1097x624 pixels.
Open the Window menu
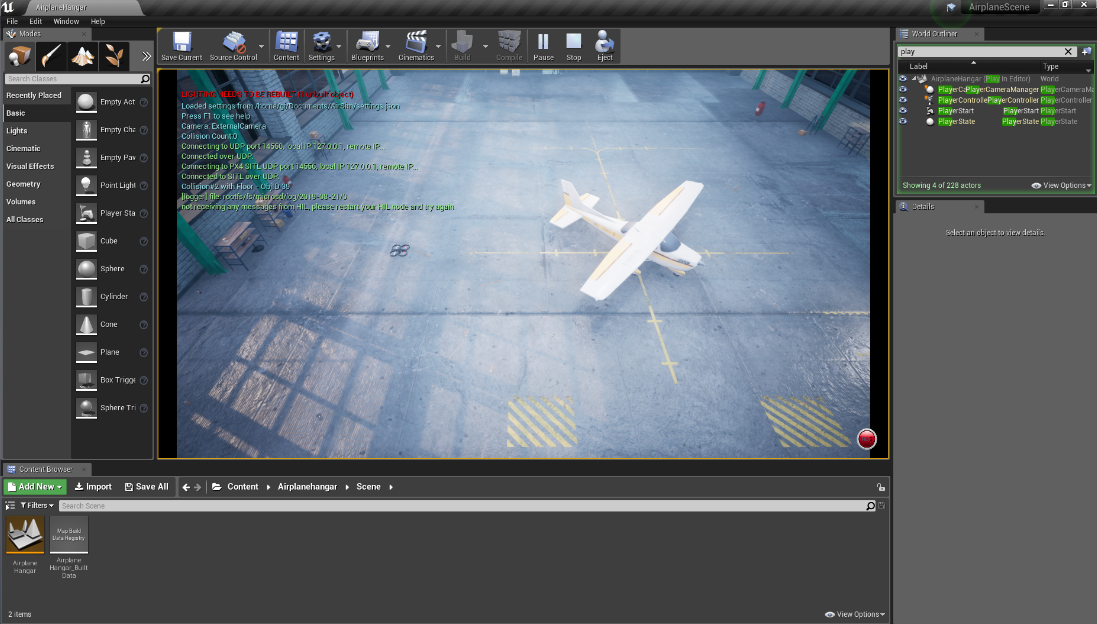(x=66, y=21)
